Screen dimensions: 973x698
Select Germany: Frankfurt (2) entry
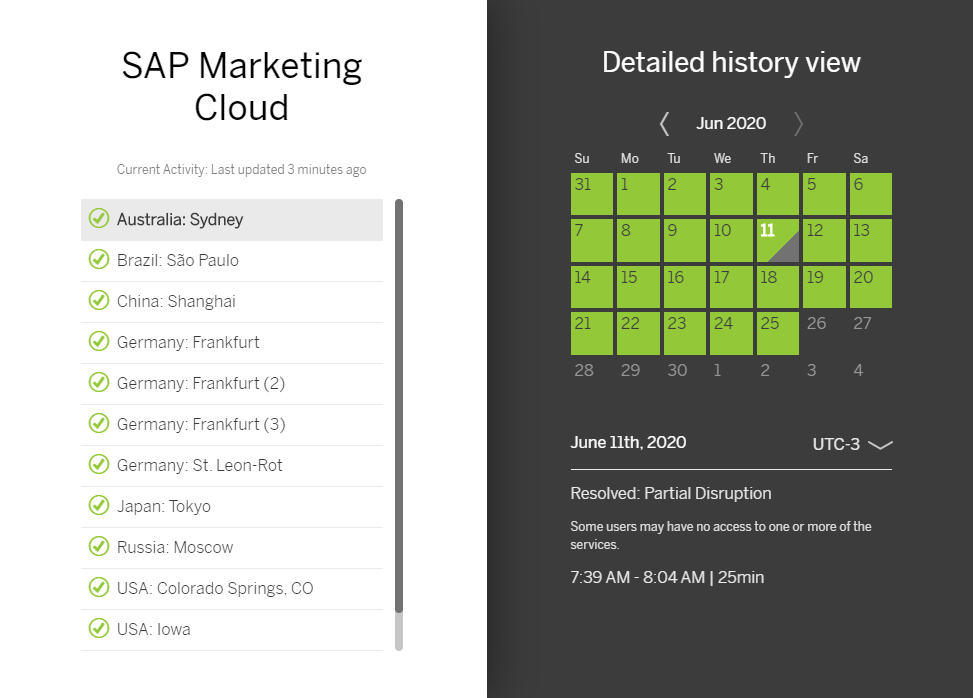[x=232, y=383]
